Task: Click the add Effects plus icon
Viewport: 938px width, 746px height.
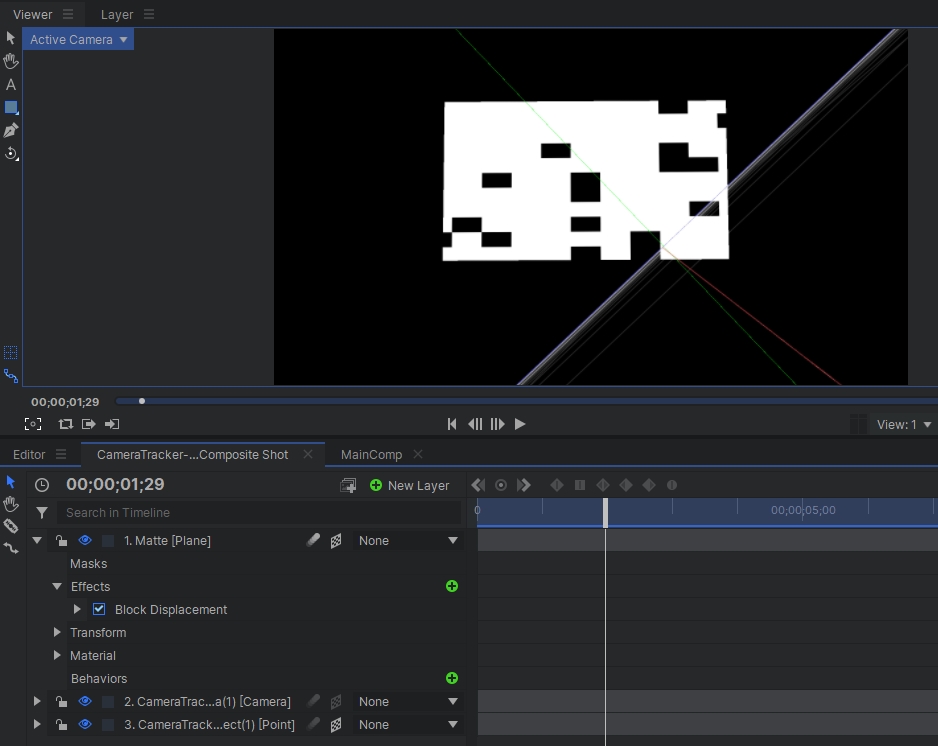Action: click(x=452, y=587)
